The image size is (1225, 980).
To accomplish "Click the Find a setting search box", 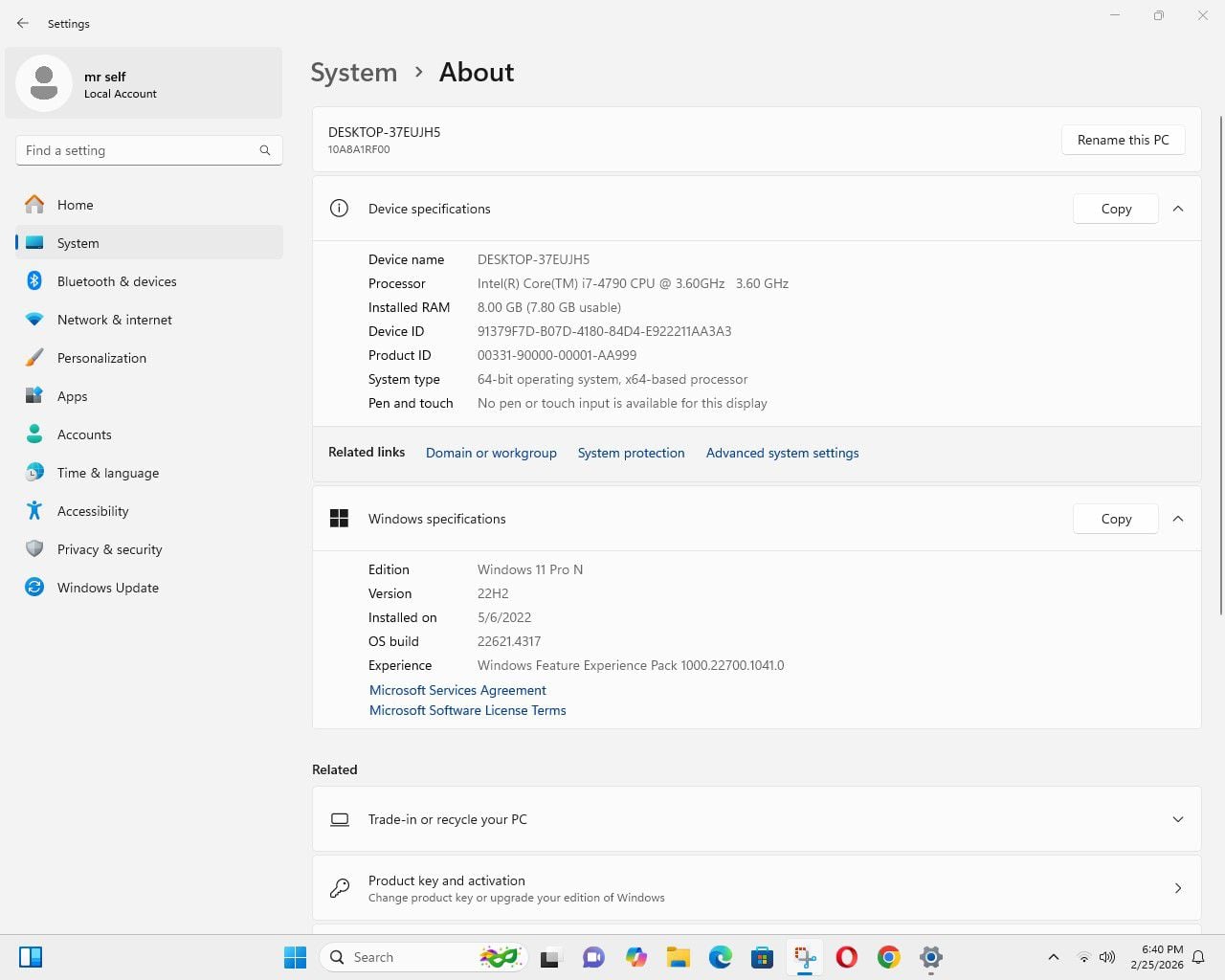I will [148, 150].
